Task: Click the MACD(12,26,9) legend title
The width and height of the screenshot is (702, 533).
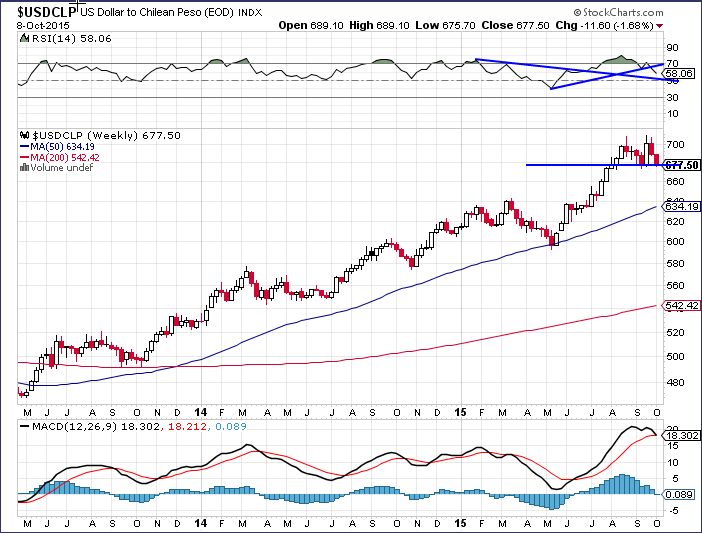Action: (74, 426)
